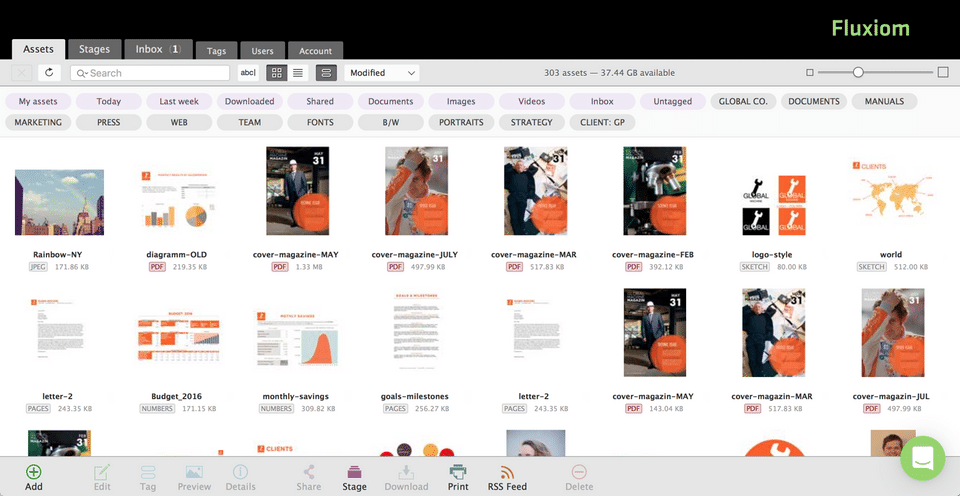Click the Fluxiom logo
960x496 pixels.
870,28
